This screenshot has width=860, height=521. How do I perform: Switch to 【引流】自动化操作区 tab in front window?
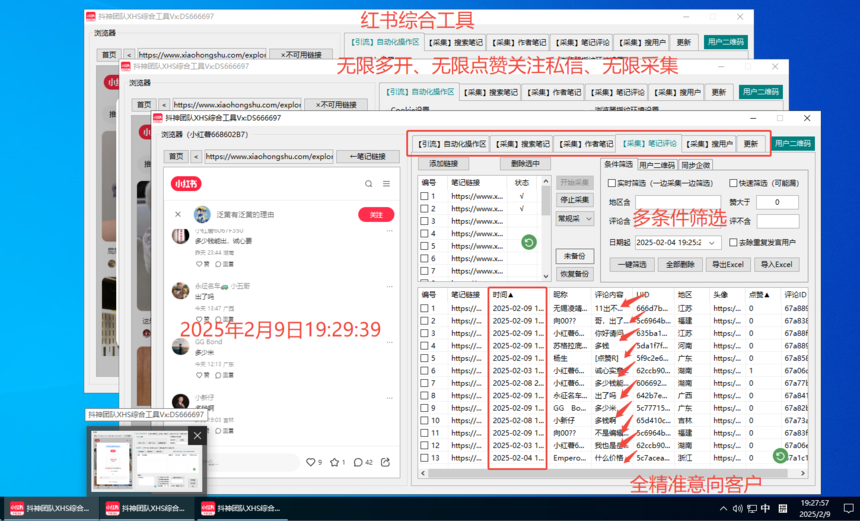point(451,144)
